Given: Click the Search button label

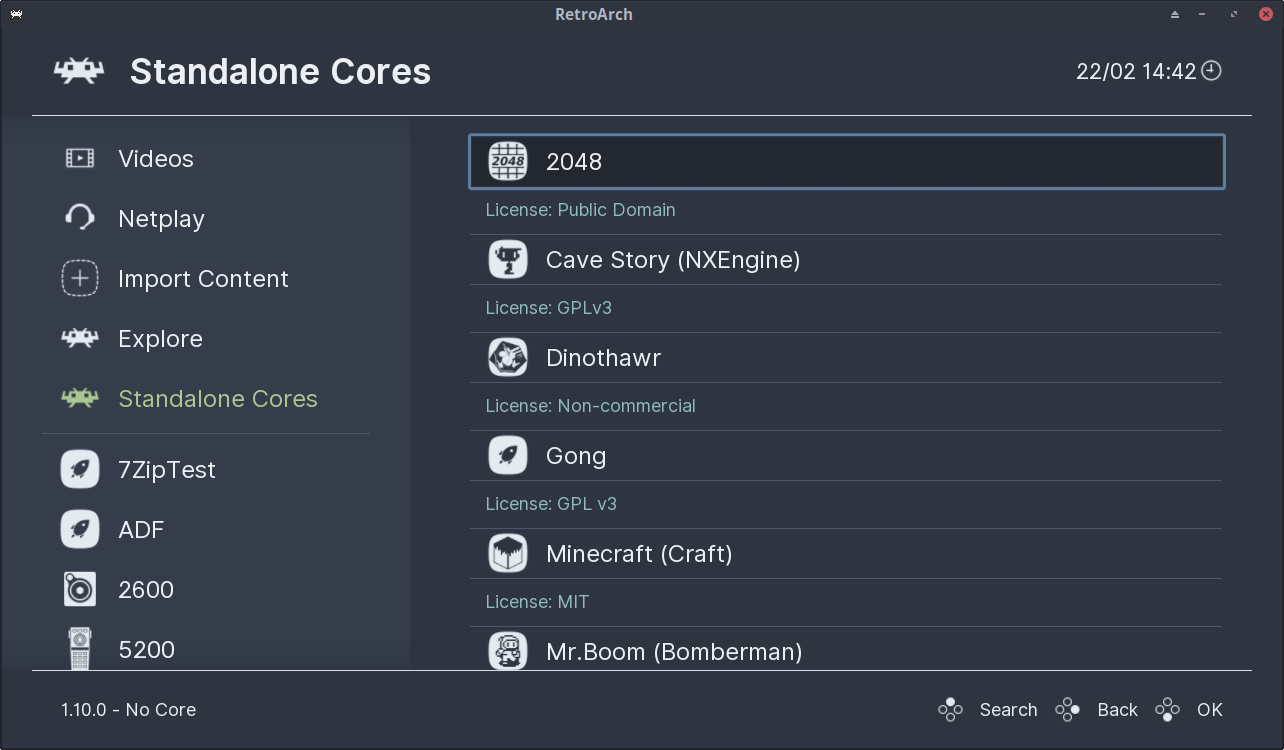Looking at the screenshot, I should pos(1008,710).
